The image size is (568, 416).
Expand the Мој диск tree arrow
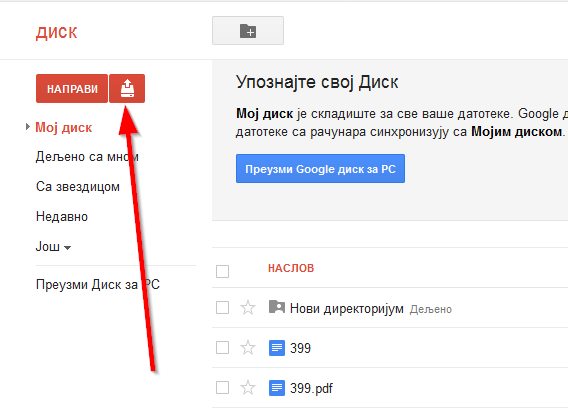coord(28,127)
